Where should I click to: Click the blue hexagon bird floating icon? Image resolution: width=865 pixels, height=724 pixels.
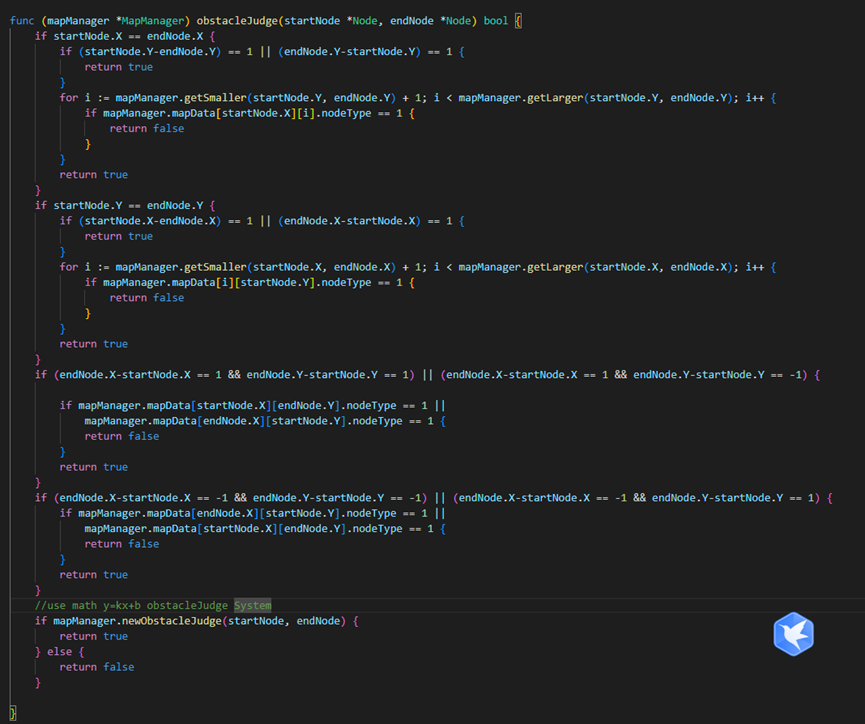(x=793, y=634)
